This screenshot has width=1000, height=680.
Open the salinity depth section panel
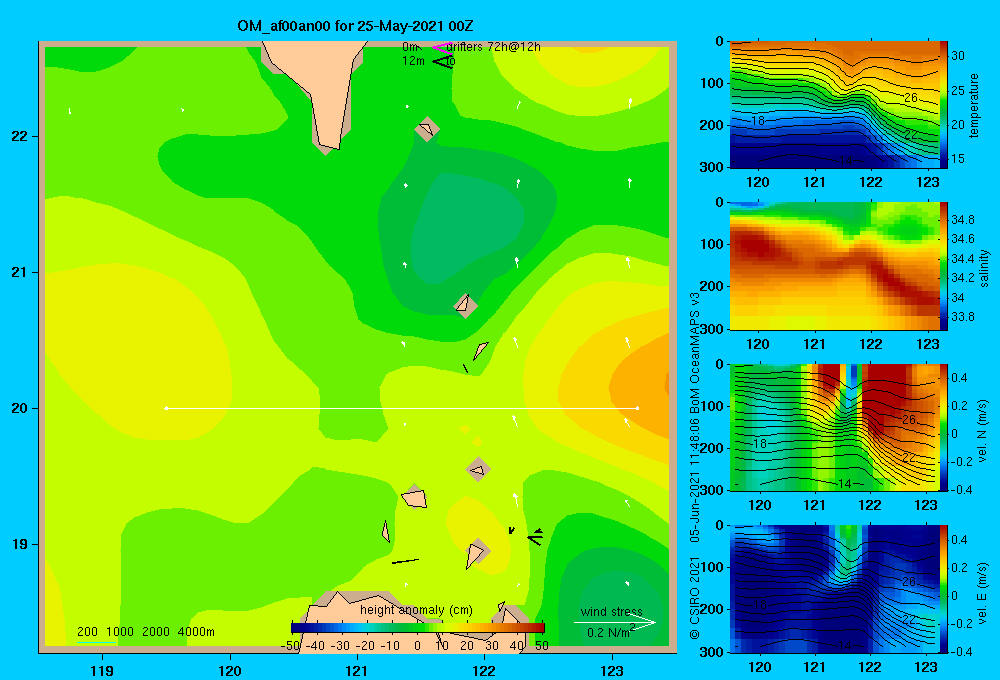coord(835,266)
